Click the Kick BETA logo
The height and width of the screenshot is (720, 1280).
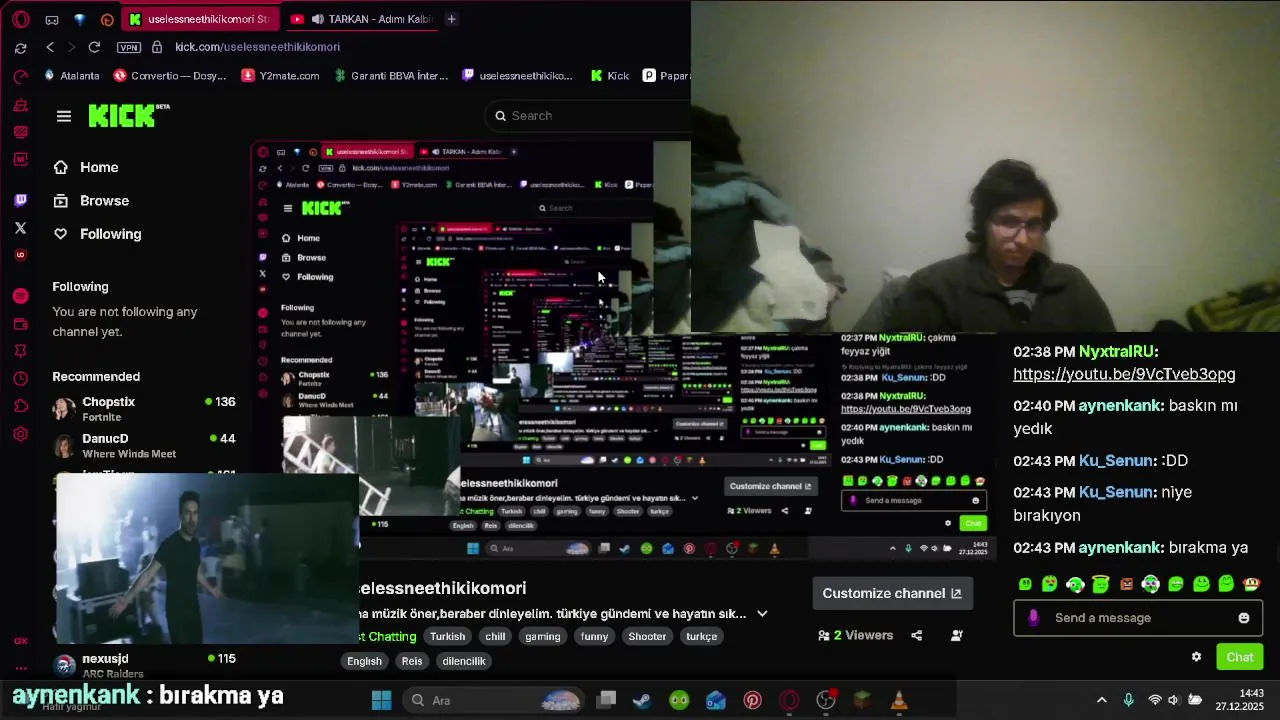click(x=129, y=115)
